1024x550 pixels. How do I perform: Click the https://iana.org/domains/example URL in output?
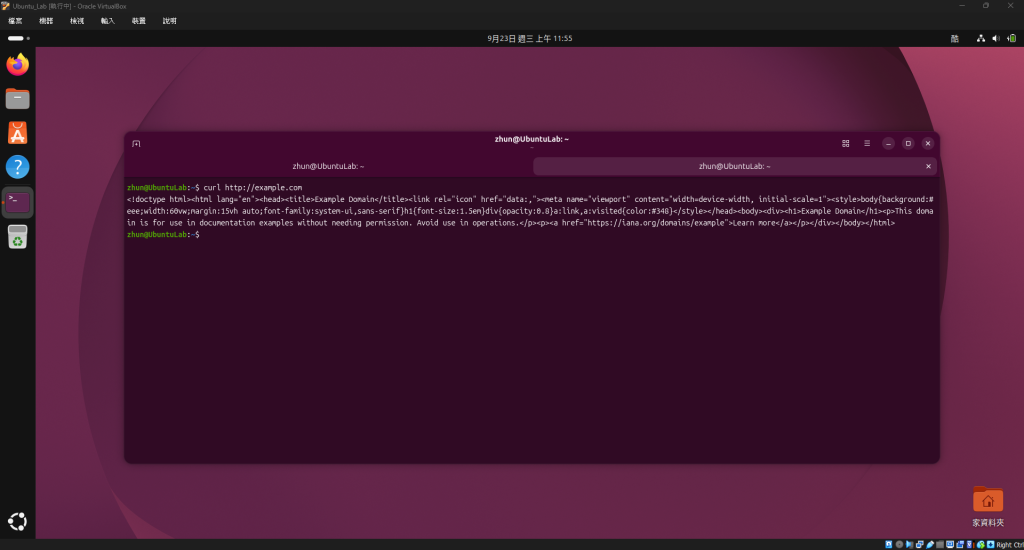pyautogui.click(x=656, y=223)
